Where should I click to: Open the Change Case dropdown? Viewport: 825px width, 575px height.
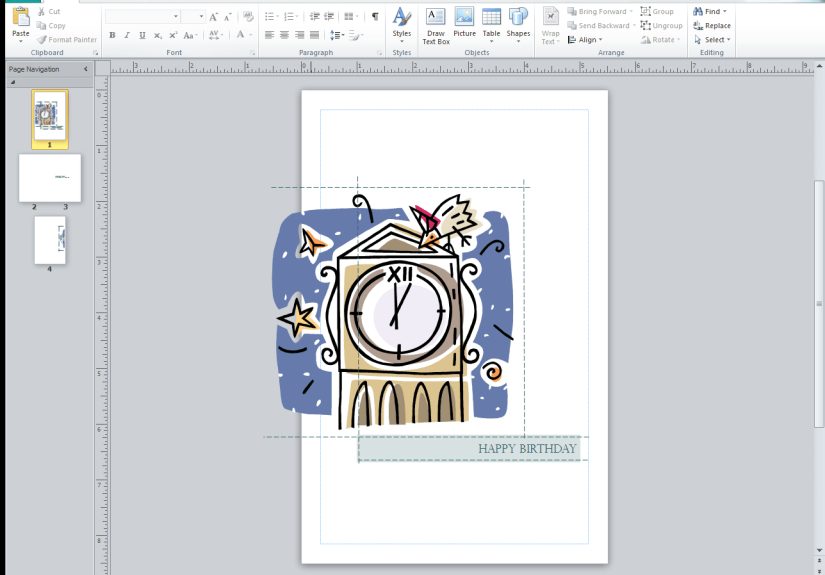tap(190, 35)
